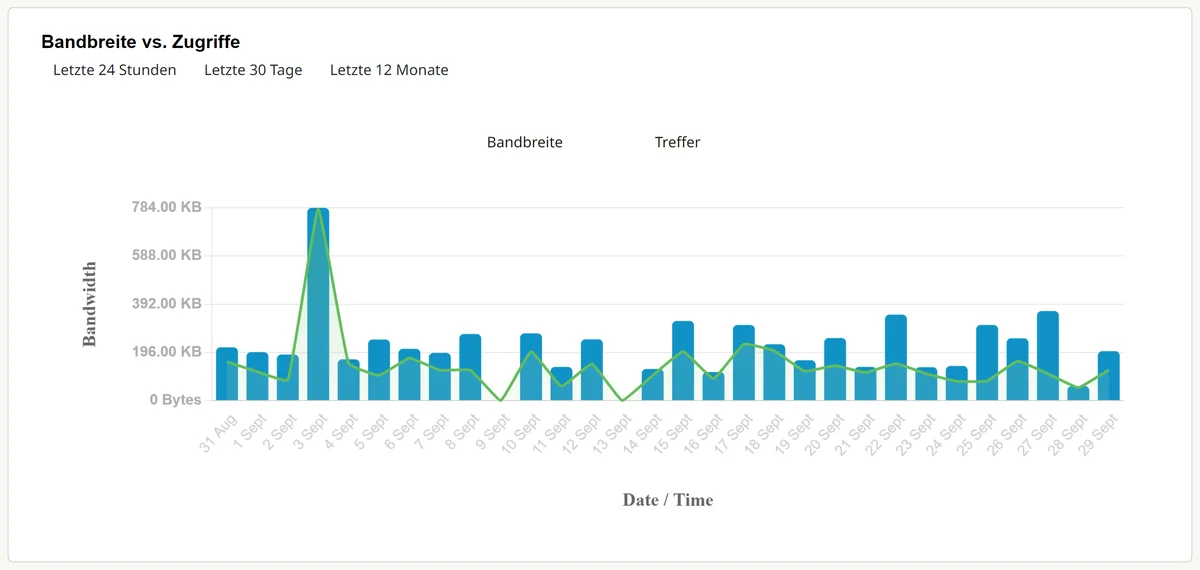Click the 18 Sept bar
This screenshot has width=1200, height=570.
pos(774,372)
